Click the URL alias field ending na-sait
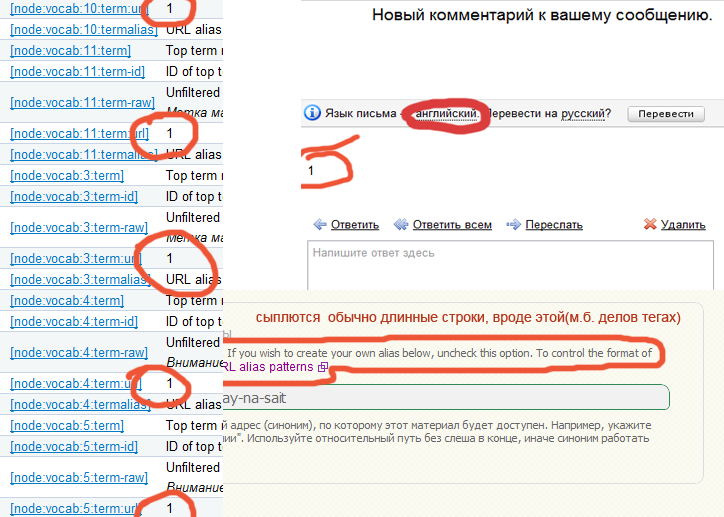Screen dimensions: 724x517 tap(446, 397)
